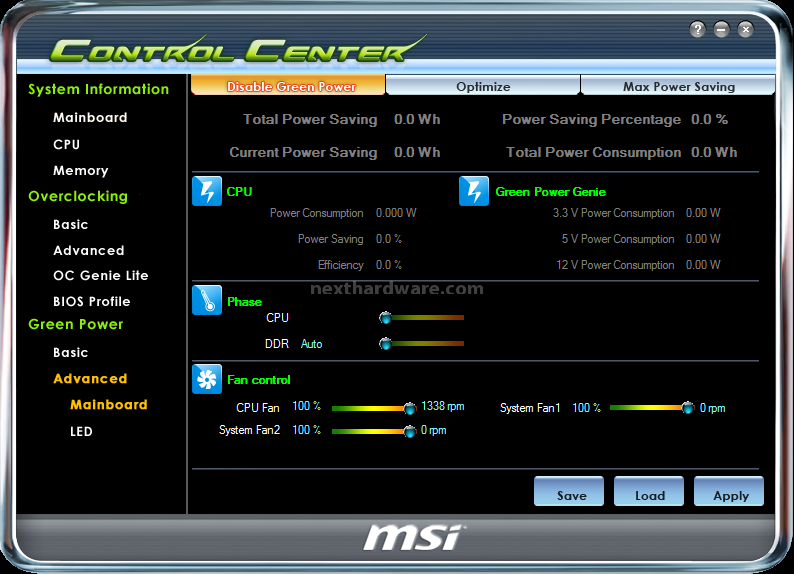Open the LED settings page
794x574 pixels.
click(81, 431)
